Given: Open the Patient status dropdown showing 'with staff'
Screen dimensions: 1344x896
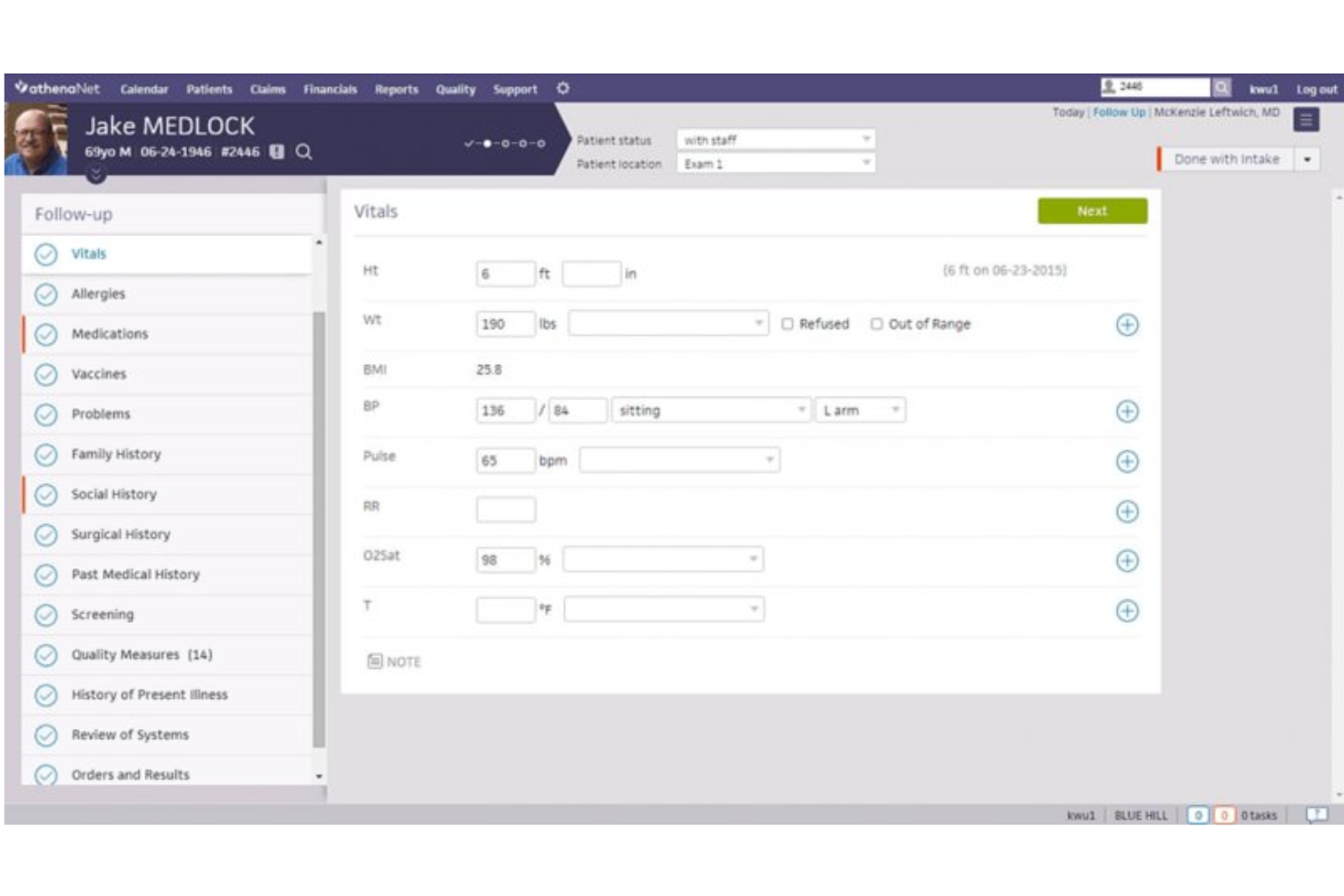Looking at the screenshot, I should [776, 140].
